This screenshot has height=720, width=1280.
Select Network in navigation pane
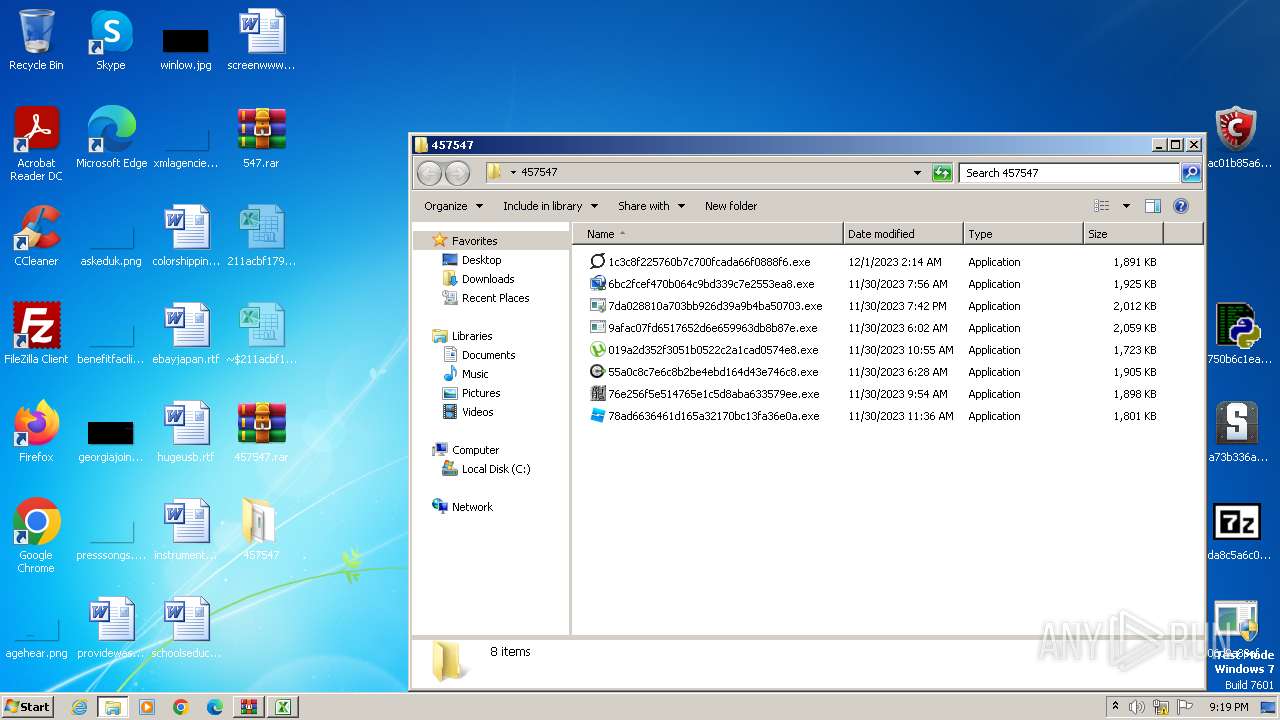tap(472, 507)
